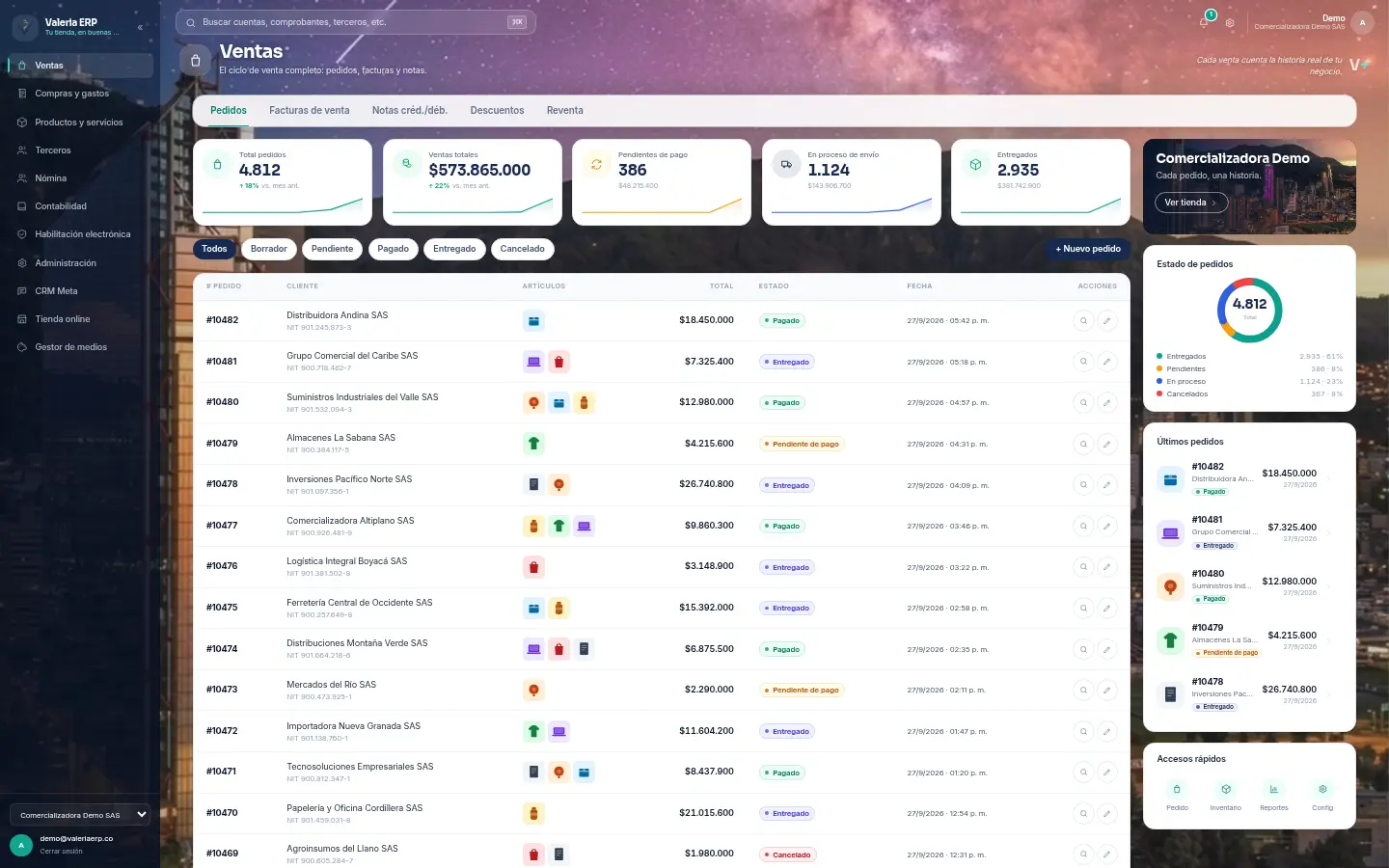
Task: Filter orders by Cancelado status
Action: [522, 249]
